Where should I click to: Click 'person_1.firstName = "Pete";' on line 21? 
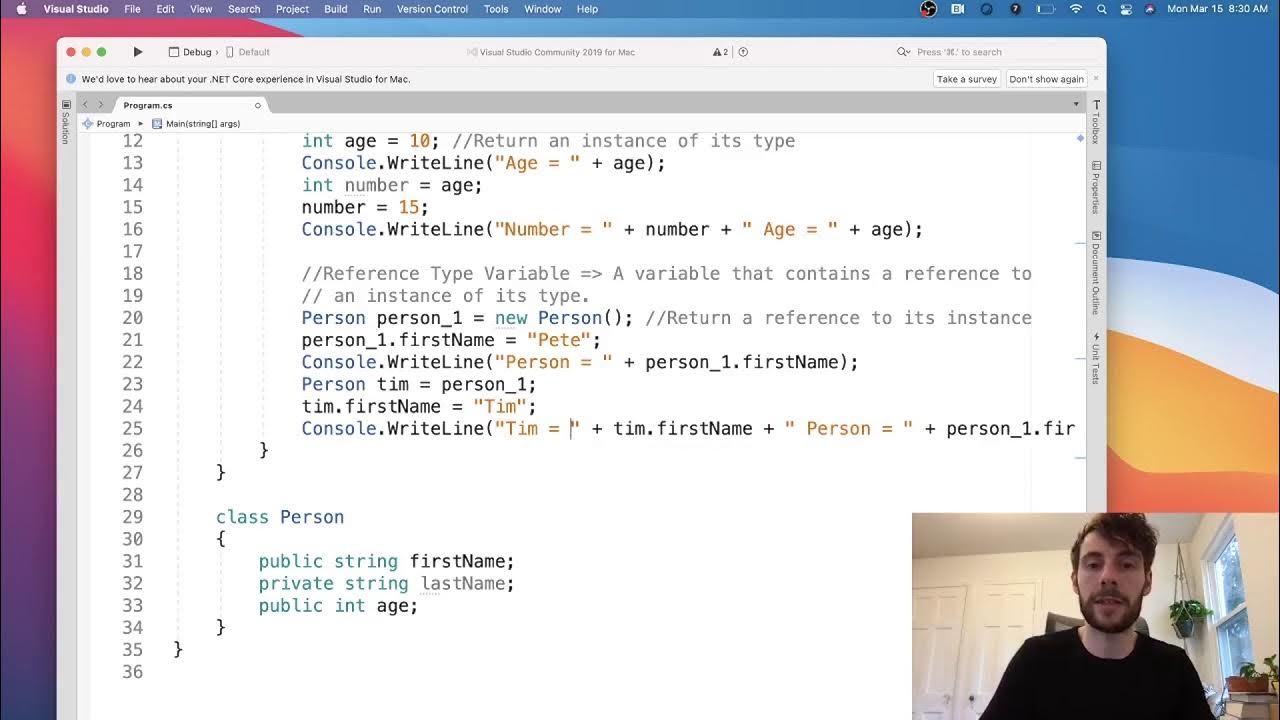click(x=451, y=340)
